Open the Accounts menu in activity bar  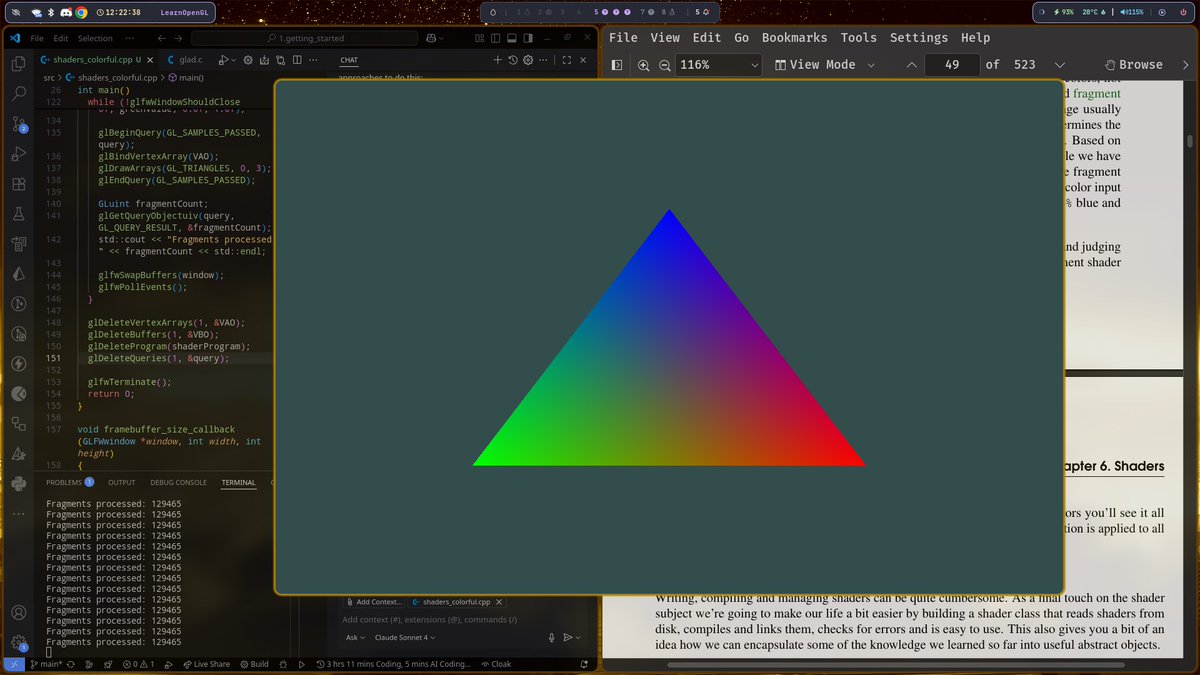click(x=18, y=612)
